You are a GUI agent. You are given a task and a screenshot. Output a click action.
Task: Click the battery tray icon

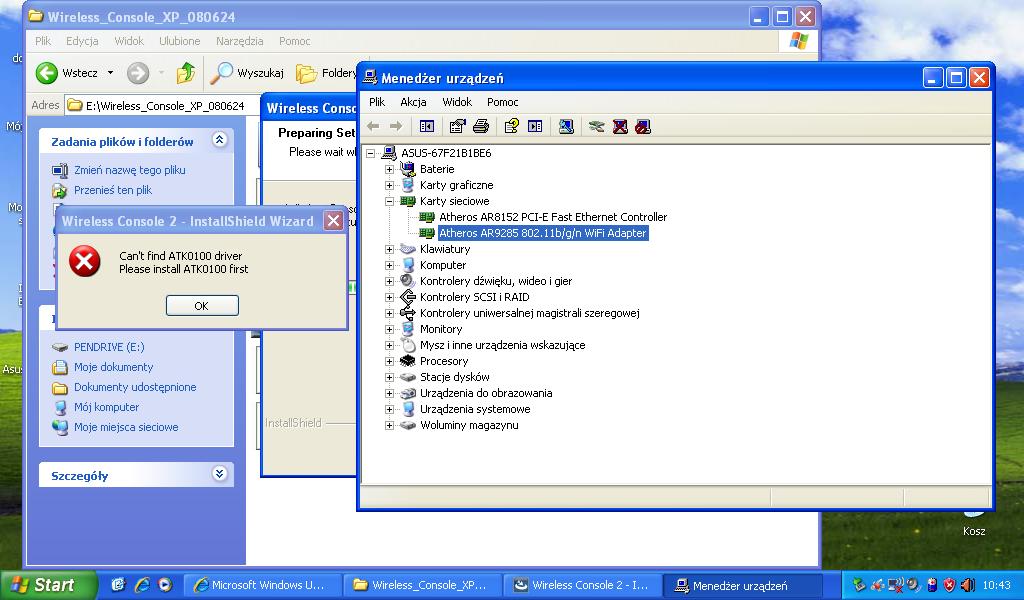point(933,586)
